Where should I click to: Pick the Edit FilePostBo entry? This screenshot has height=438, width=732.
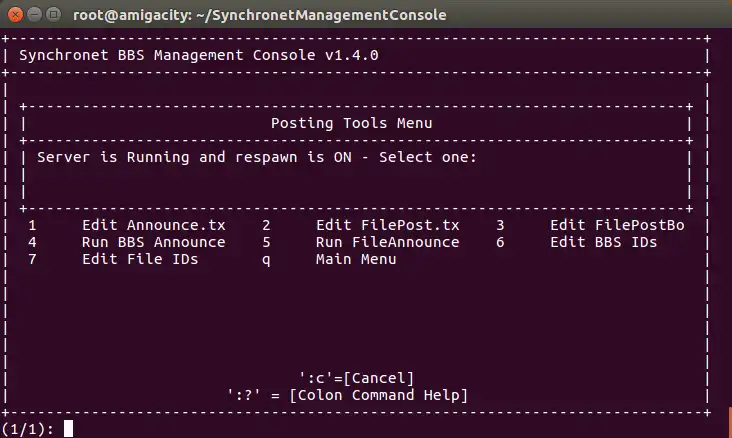coord(617,226)
